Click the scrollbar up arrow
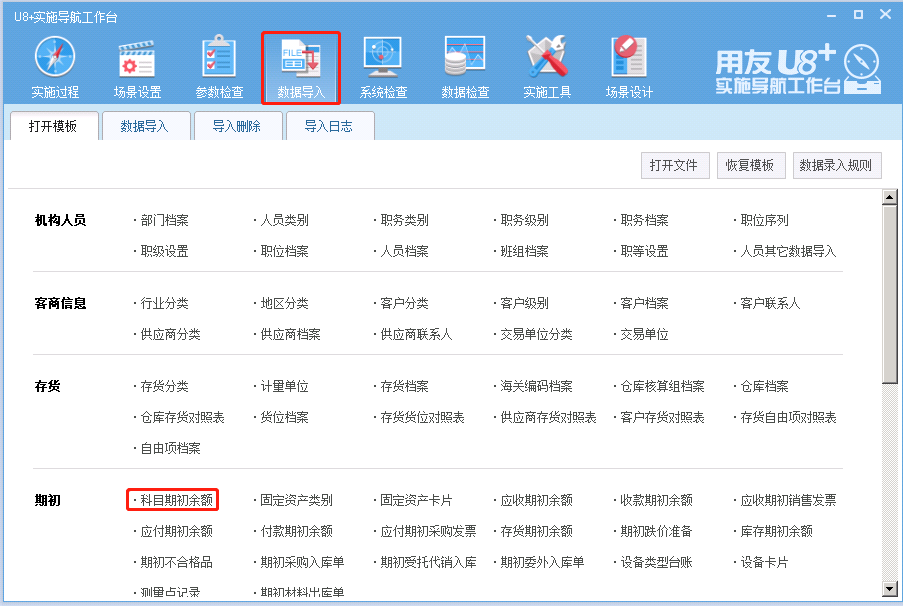This screenshot has height=606, width=903. point(889,197)
